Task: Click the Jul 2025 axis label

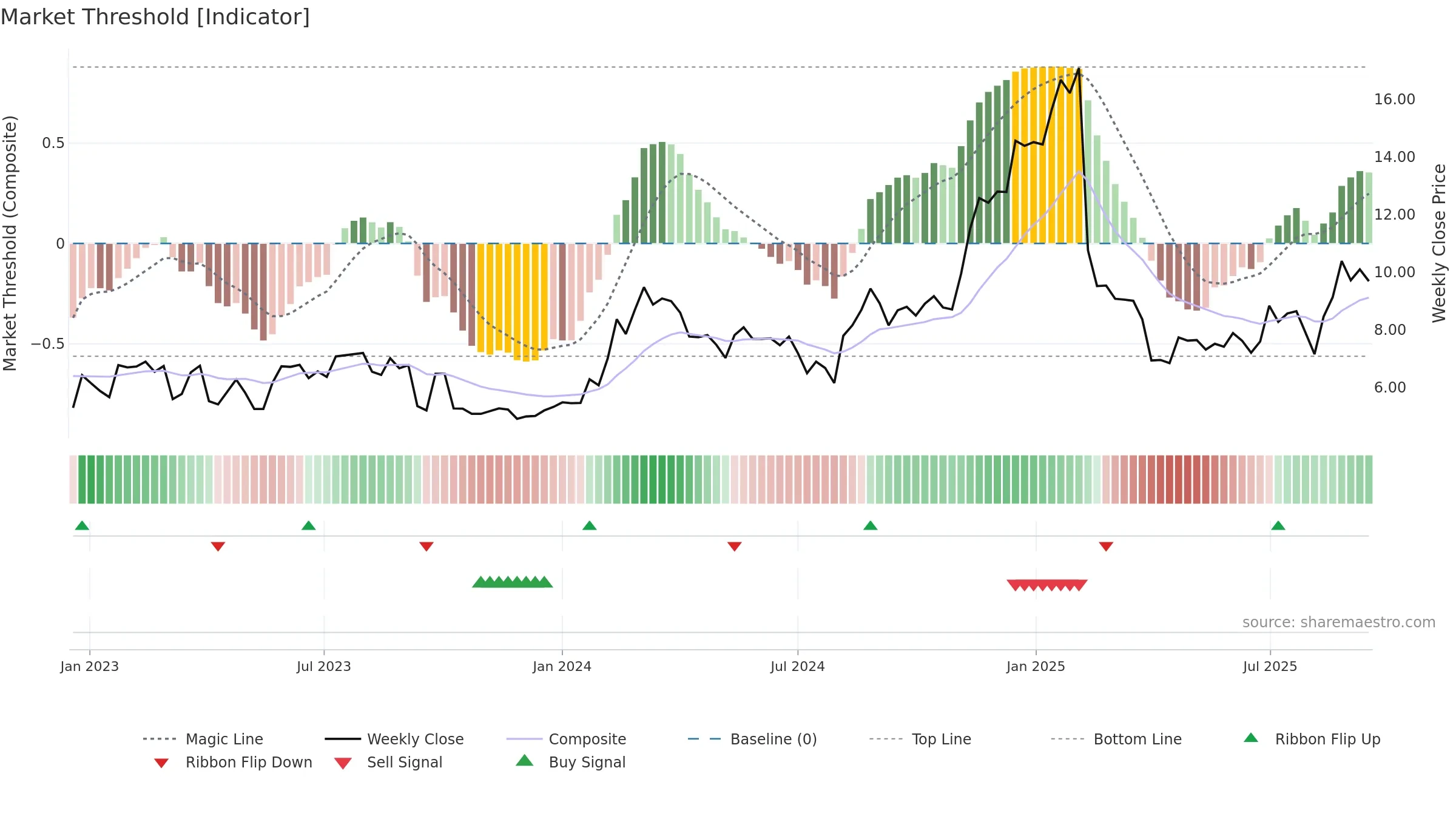Action: [x=1270, y=666]
